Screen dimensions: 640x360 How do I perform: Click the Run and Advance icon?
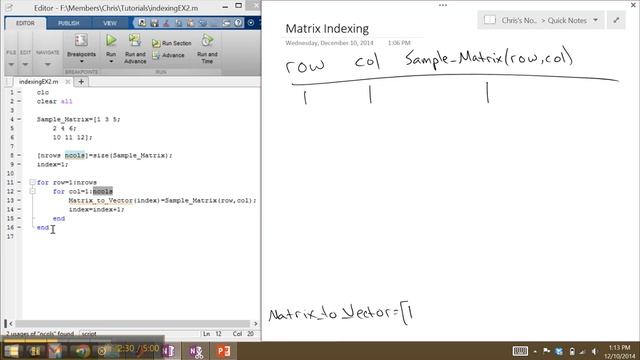135,40
